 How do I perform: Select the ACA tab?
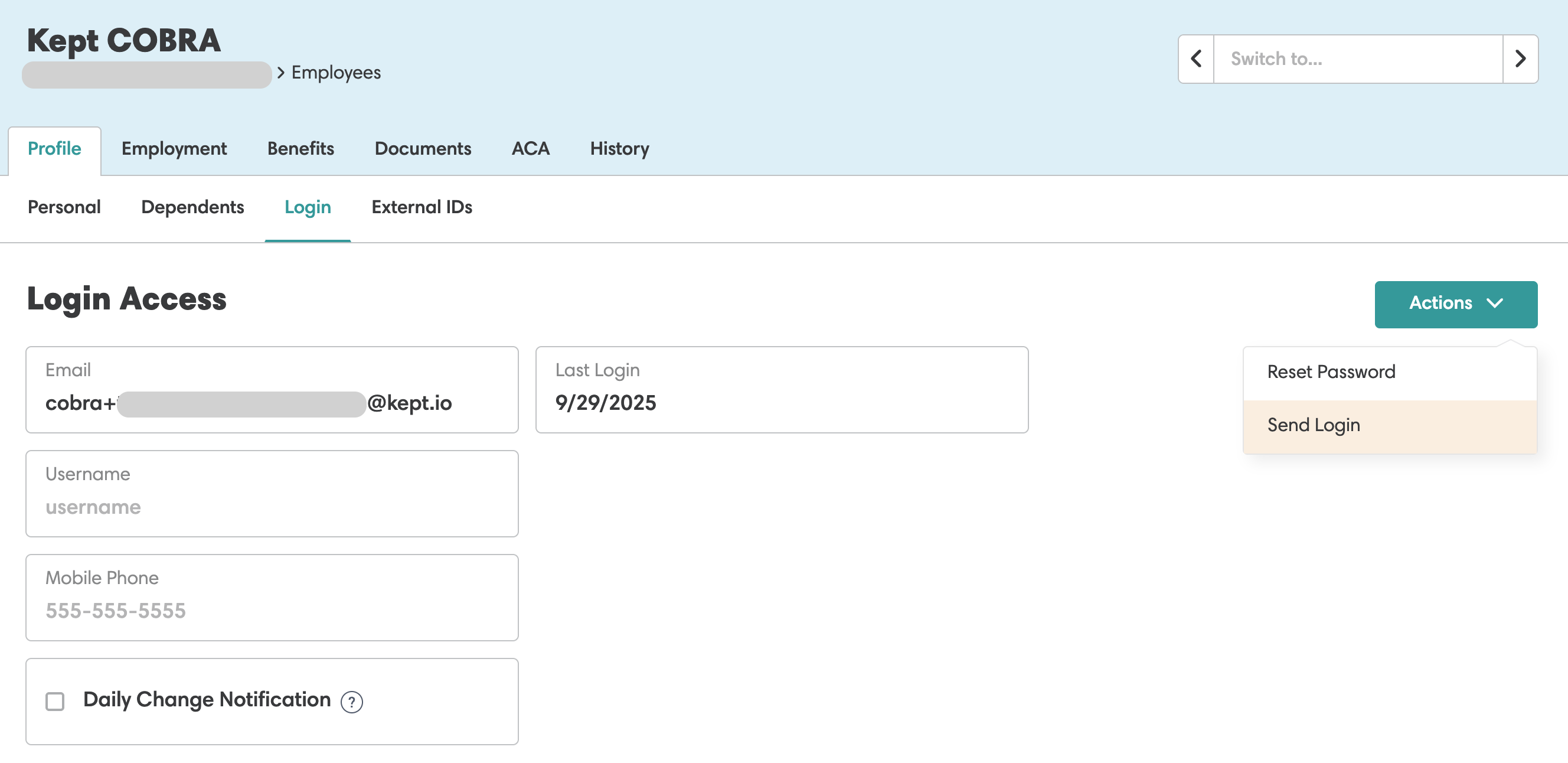click(530, 149)
